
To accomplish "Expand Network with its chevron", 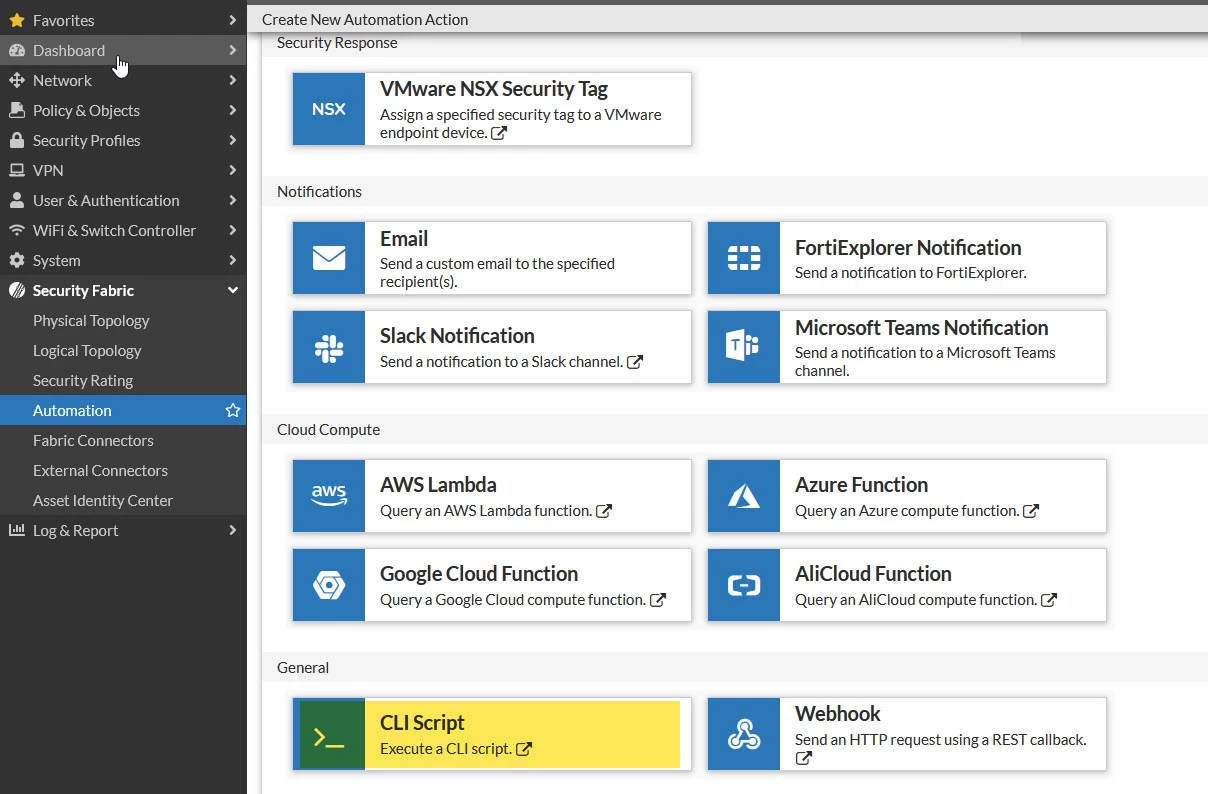I will (x=232, y=80).
